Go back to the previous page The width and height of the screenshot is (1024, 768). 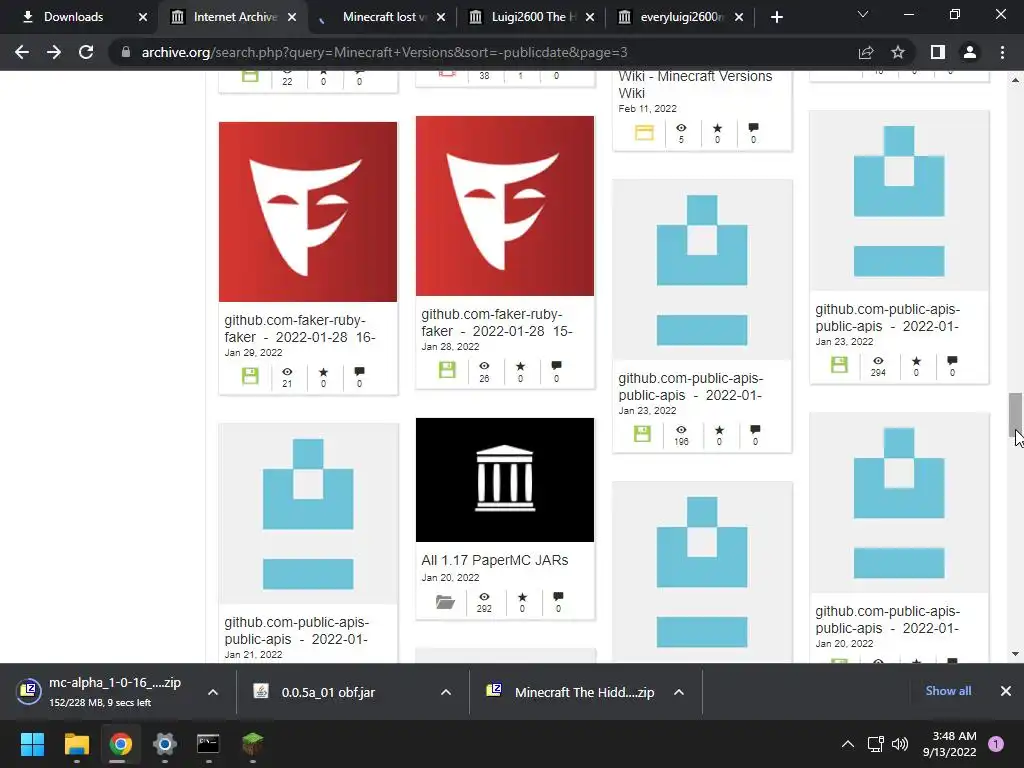22,52
